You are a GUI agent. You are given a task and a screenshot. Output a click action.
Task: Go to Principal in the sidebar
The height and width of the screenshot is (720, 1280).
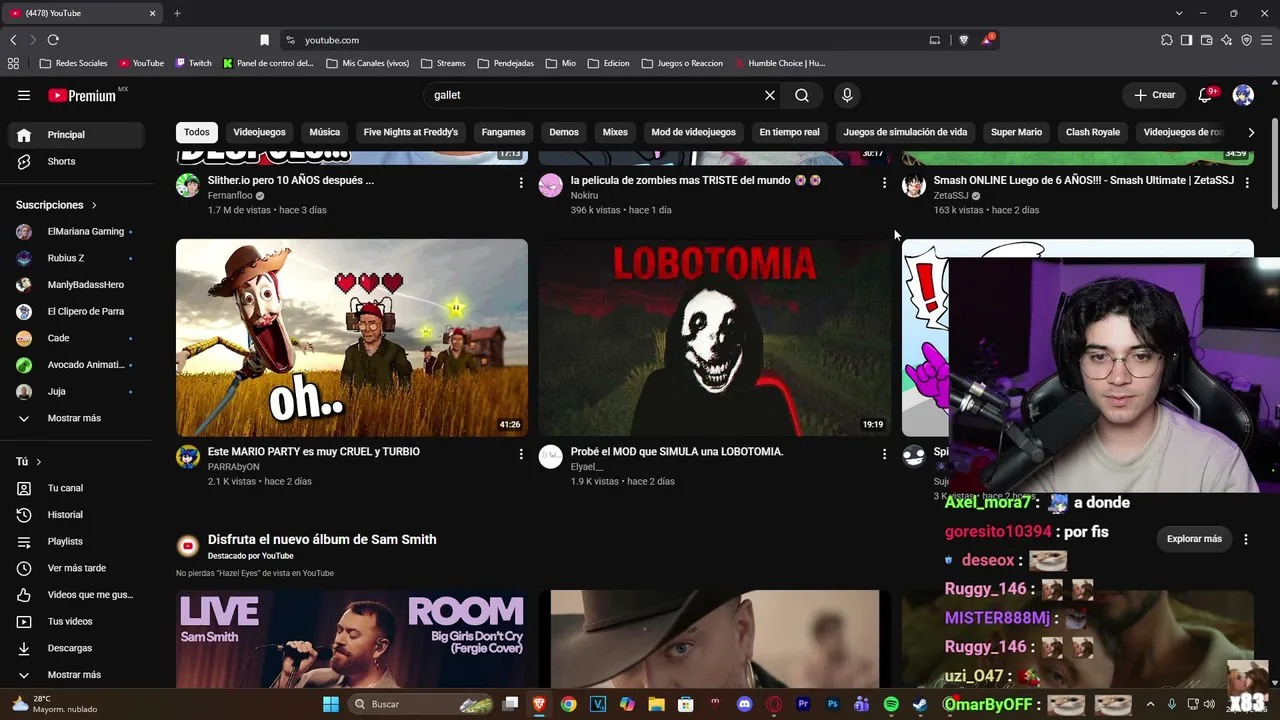click(77, 135)
